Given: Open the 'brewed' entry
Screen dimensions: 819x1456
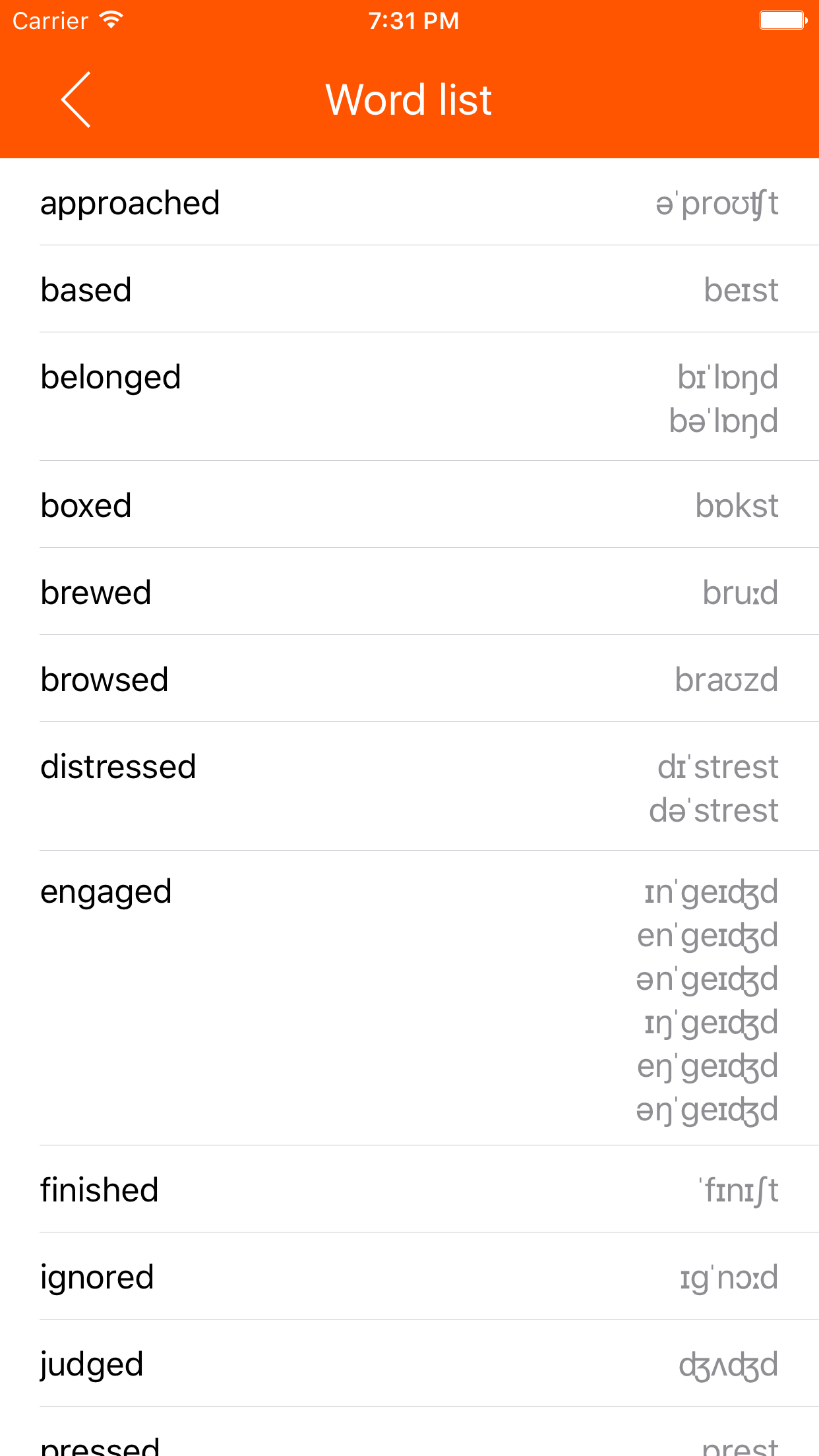Looking at the screenshot, I should [409, 591].
